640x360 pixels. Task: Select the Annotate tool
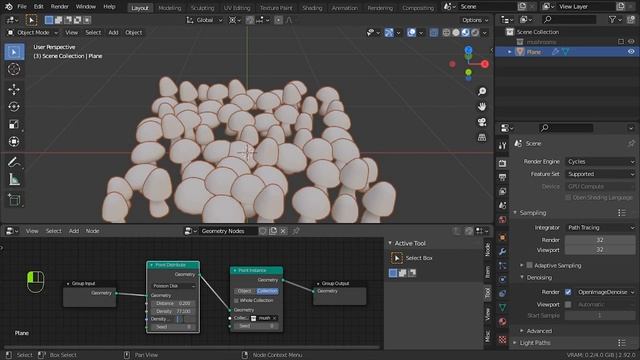[14, 162]
